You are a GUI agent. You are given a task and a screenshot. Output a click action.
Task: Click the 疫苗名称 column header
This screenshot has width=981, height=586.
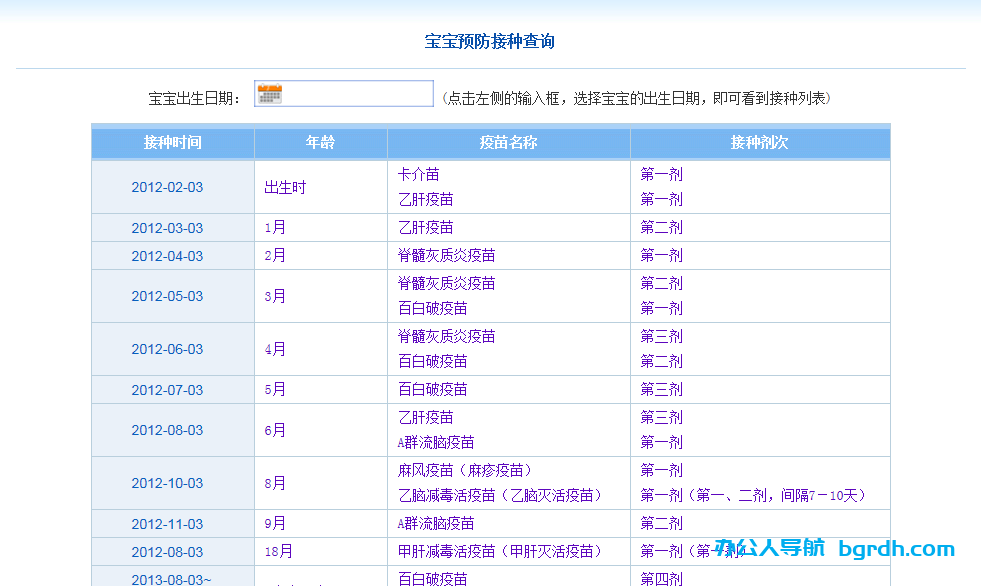(x=508, y=142)
